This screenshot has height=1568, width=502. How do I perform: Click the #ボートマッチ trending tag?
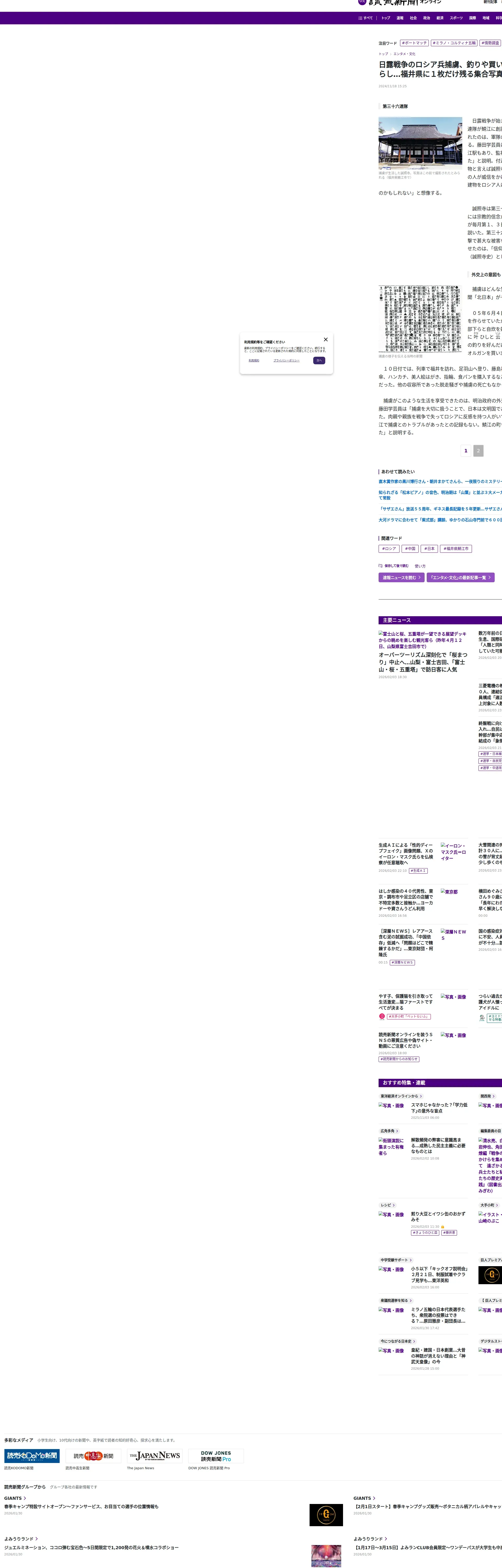pos(414,43)
